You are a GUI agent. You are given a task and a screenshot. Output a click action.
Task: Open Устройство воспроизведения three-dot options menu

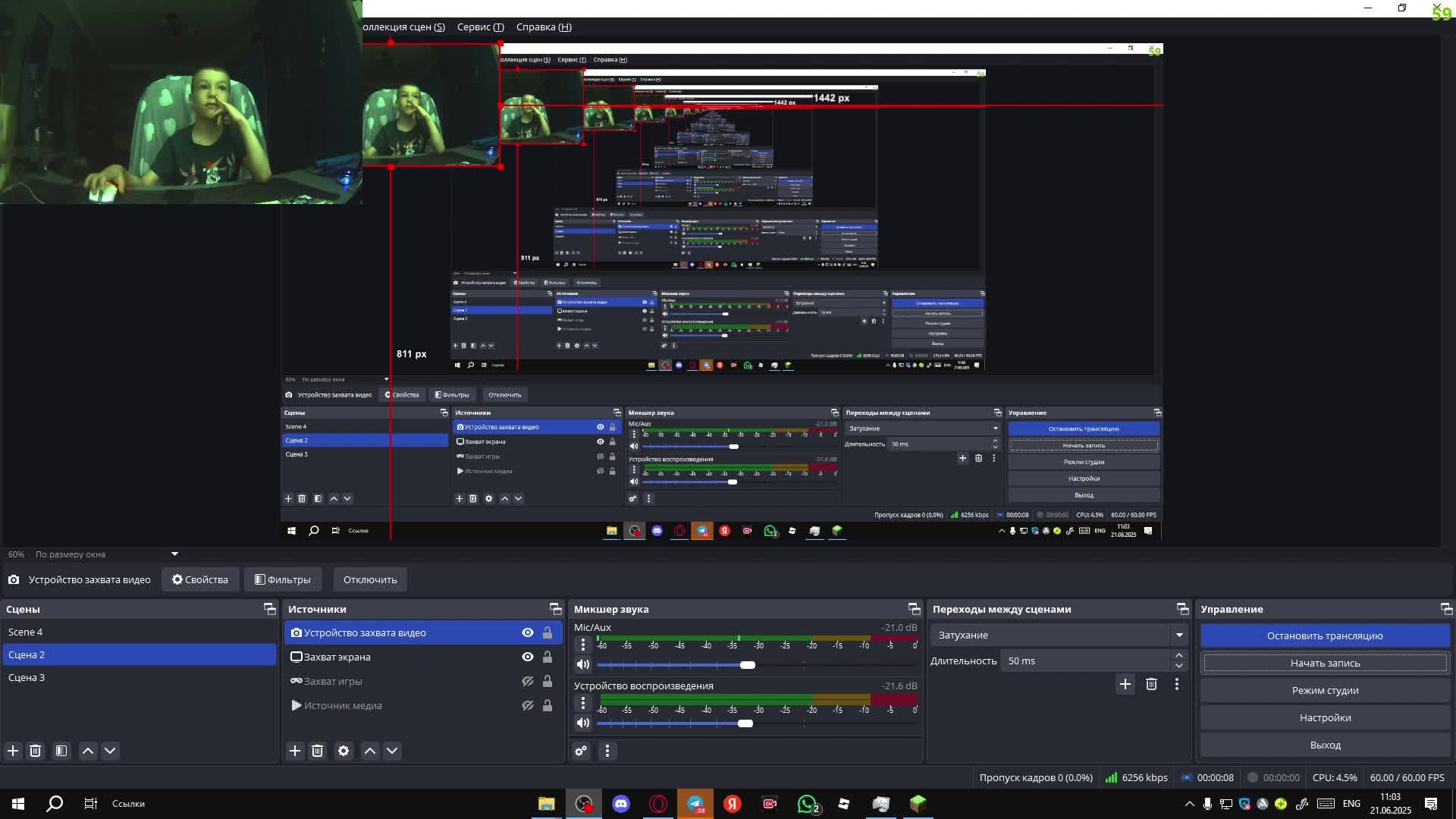(x=582, y=703)
